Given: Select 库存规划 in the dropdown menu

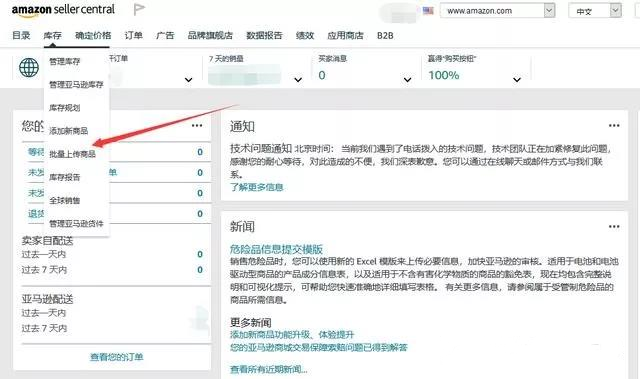Looking at the screenshot, I should (64, 108).
